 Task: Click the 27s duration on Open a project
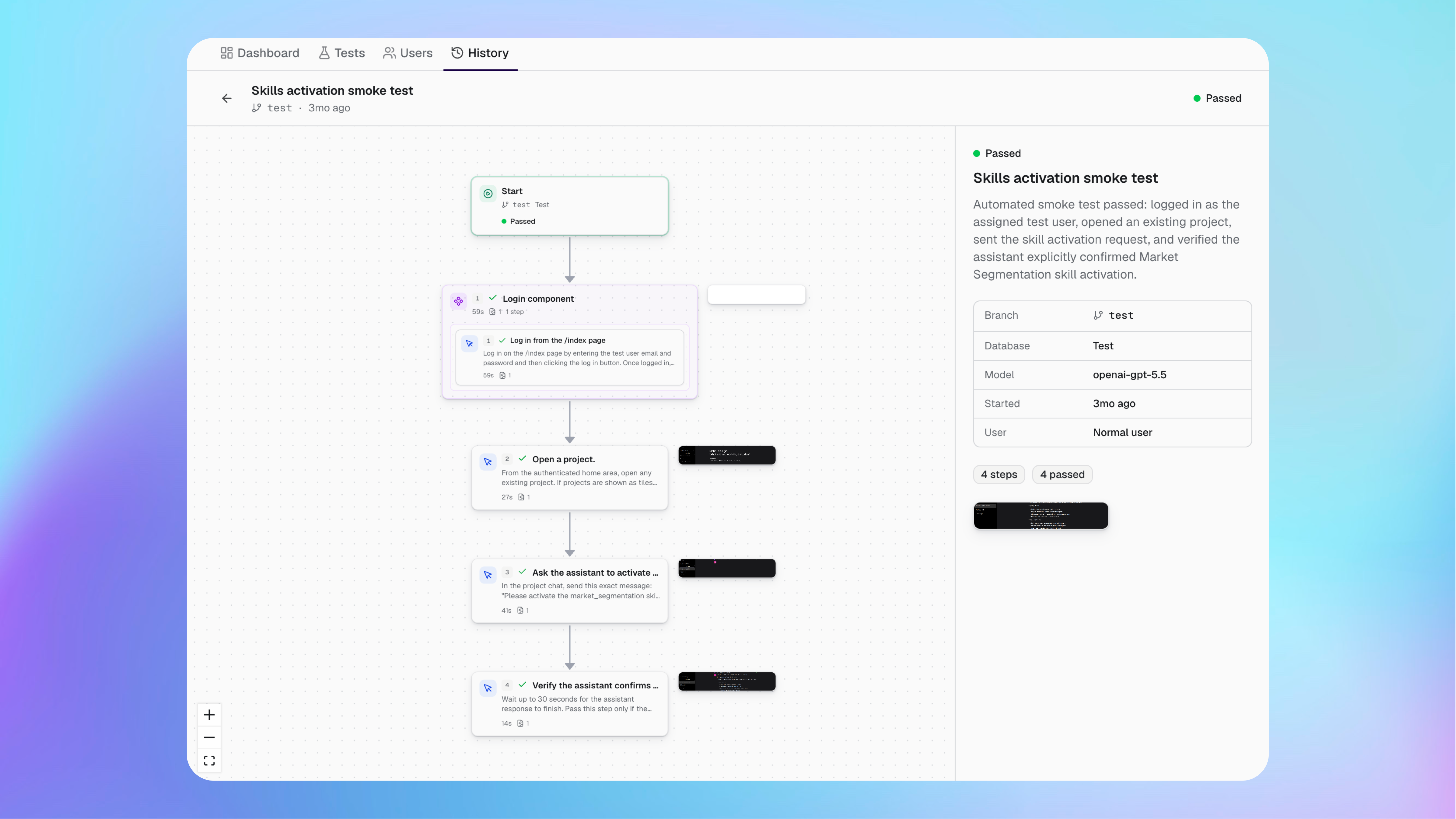click(507, 497)
